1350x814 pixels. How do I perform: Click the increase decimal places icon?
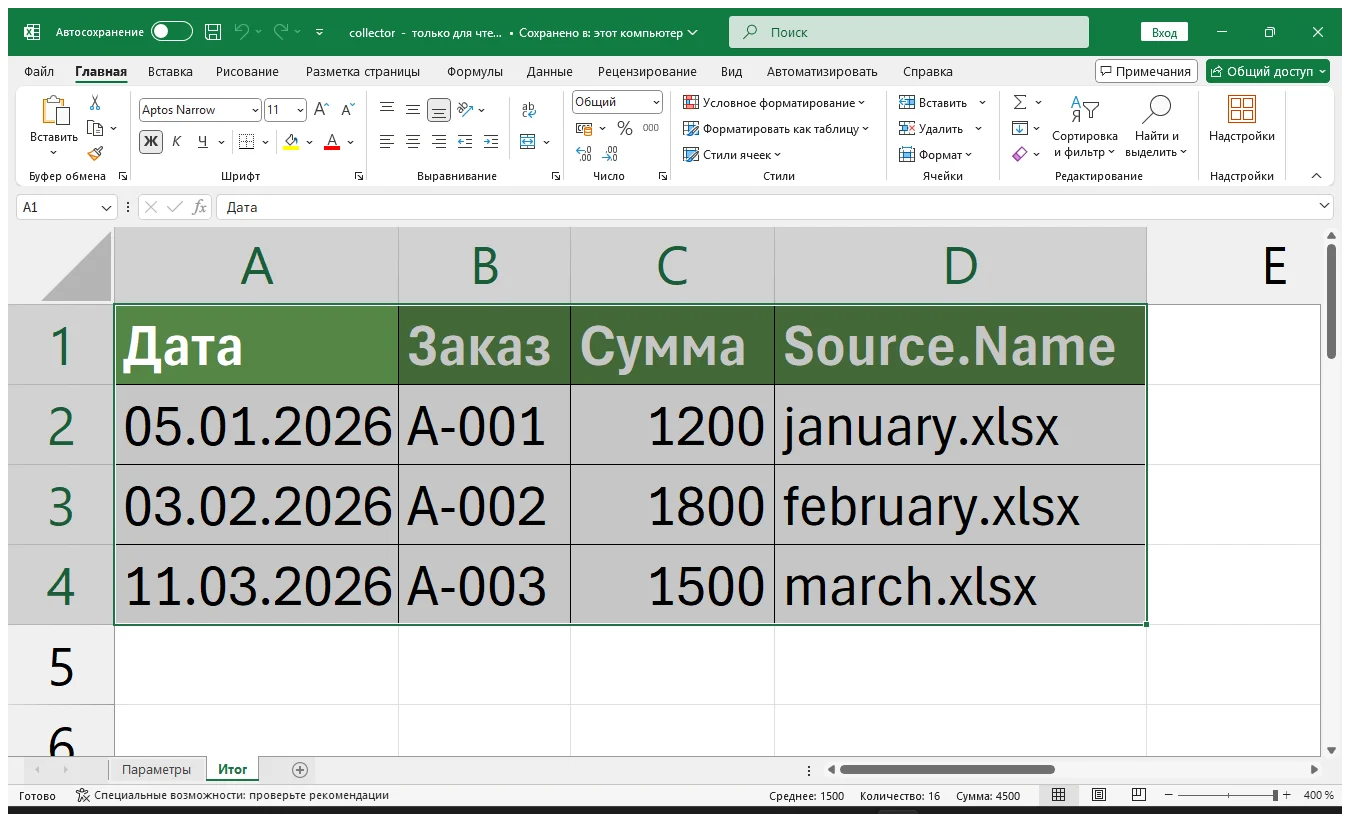click(584, 154)
